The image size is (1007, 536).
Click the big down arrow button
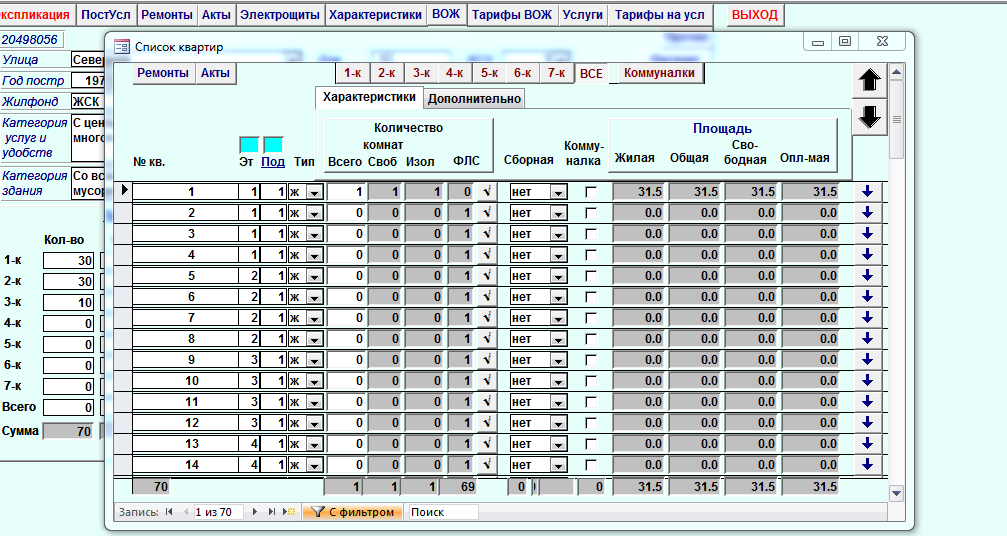[870, 117]
